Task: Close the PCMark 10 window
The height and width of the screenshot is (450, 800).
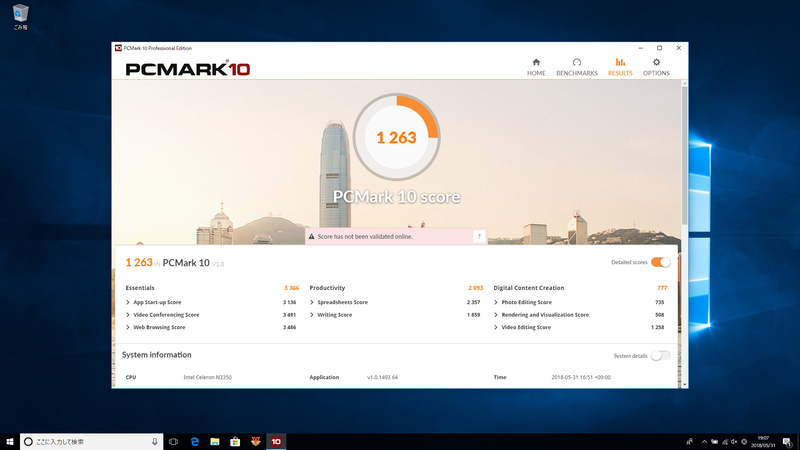Action: coord(679,48)
